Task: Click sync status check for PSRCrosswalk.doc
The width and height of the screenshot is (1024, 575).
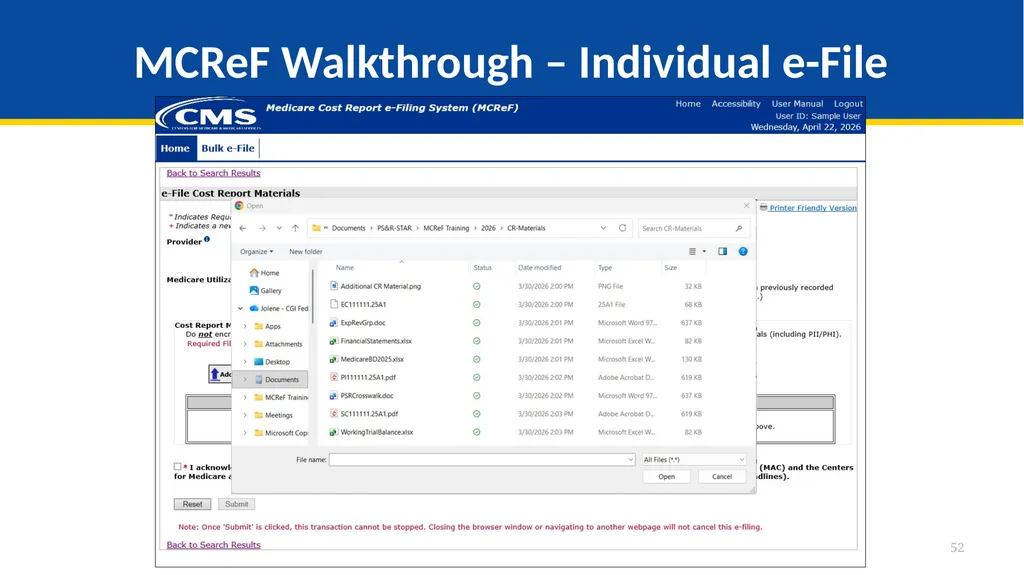Action: tap(477, 396)
